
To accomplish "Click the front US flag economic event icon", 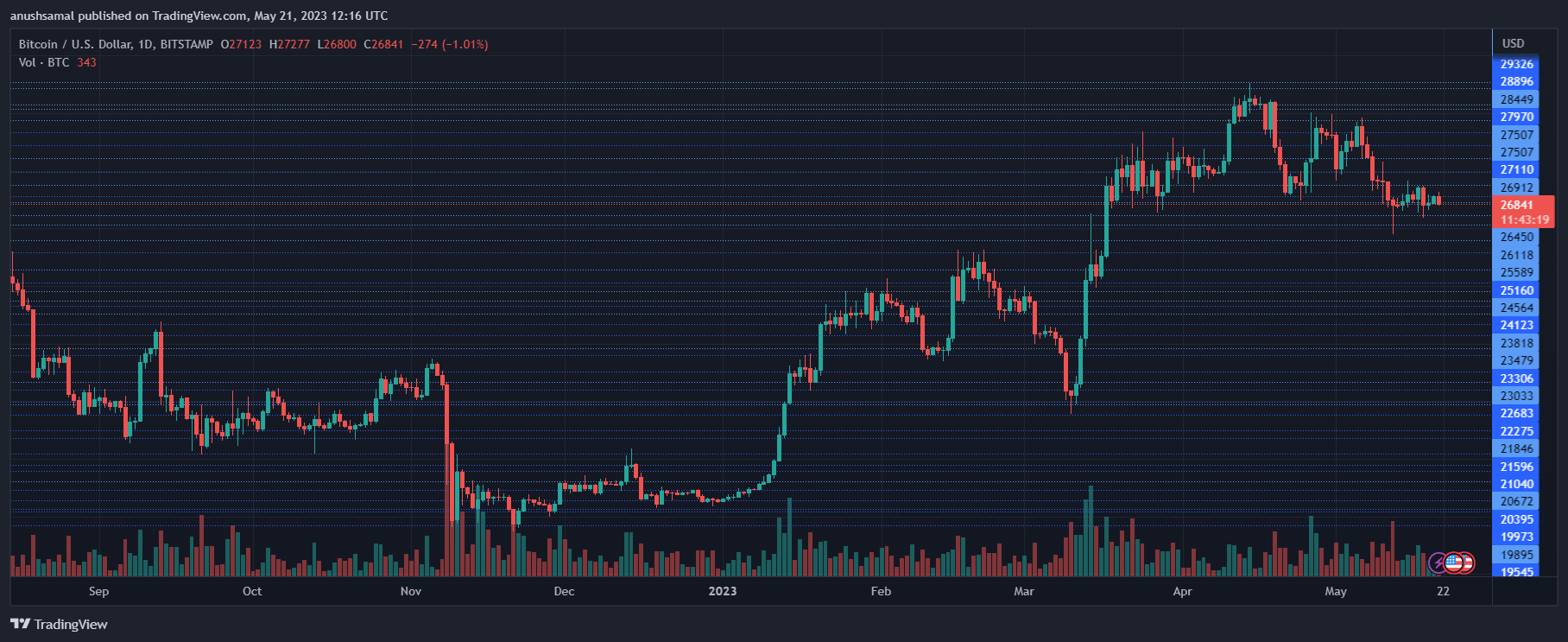I will 1453,563.
